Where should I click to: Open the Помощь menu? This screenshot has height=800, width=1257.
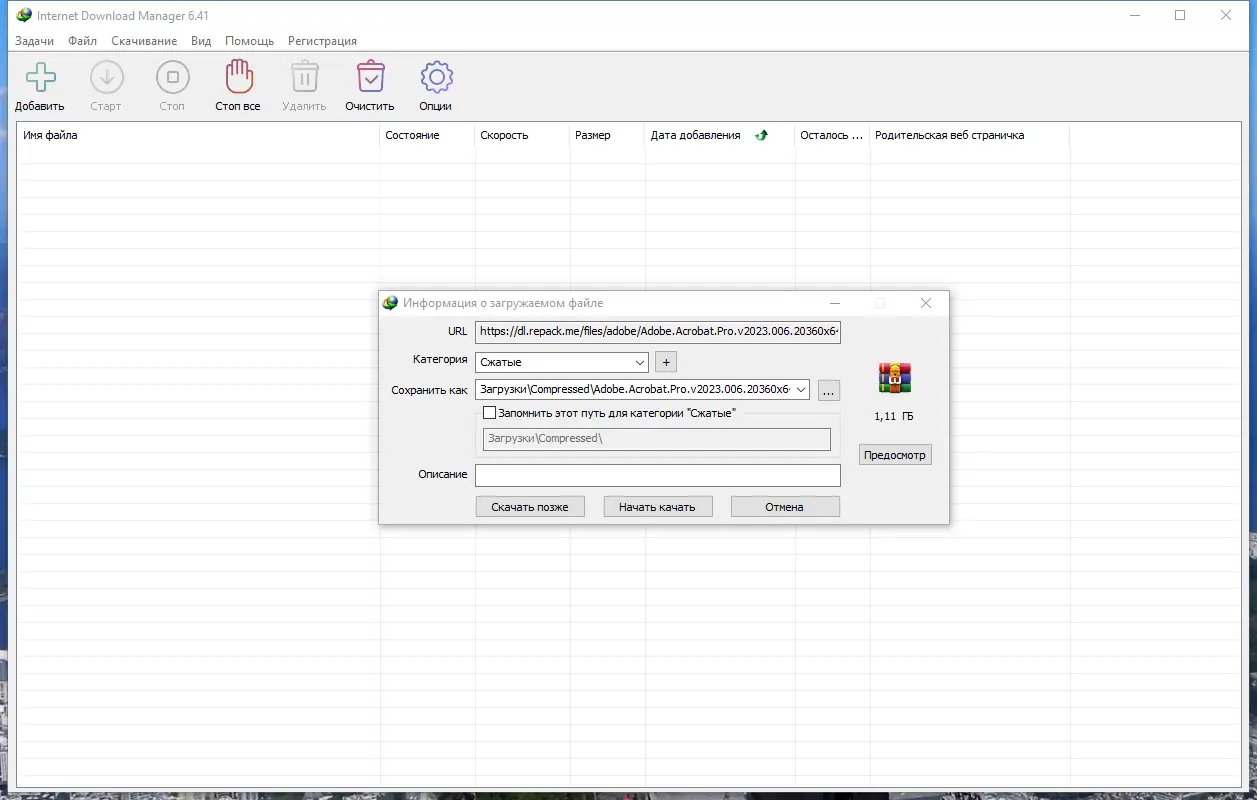(x=250, y=41)
